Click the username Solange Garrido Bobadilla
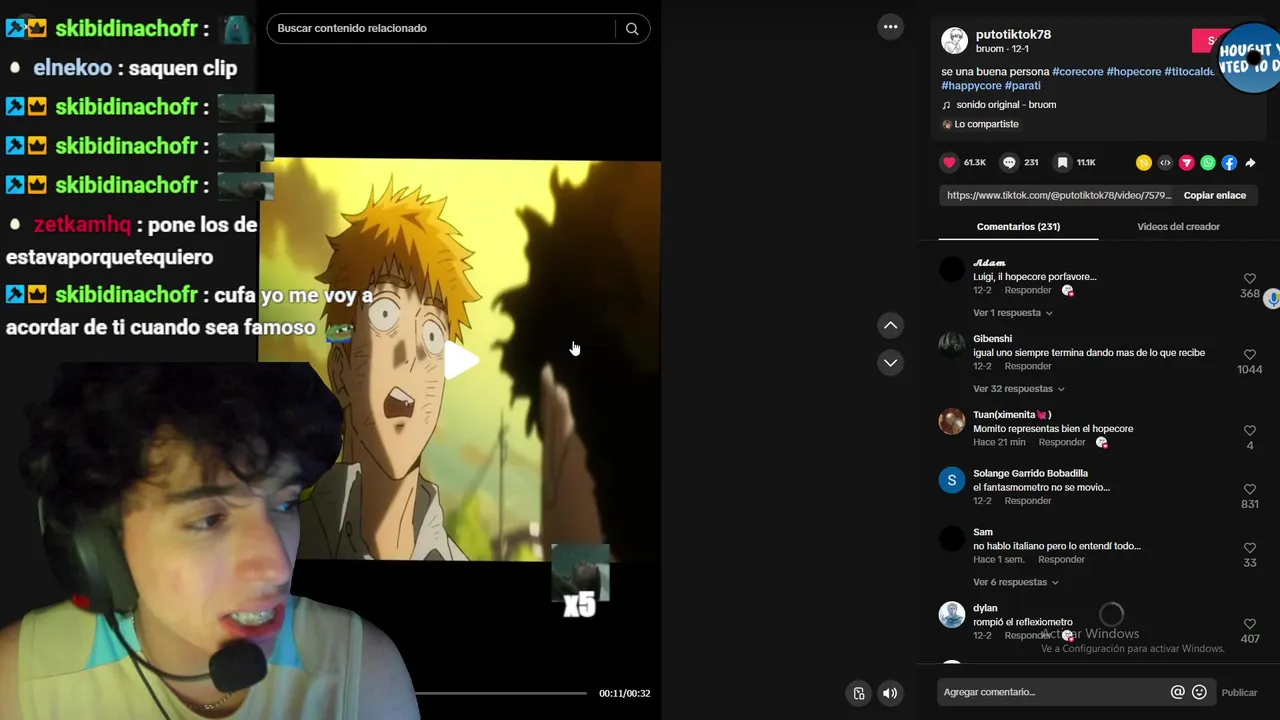1280x720 pixels. 1030,474
